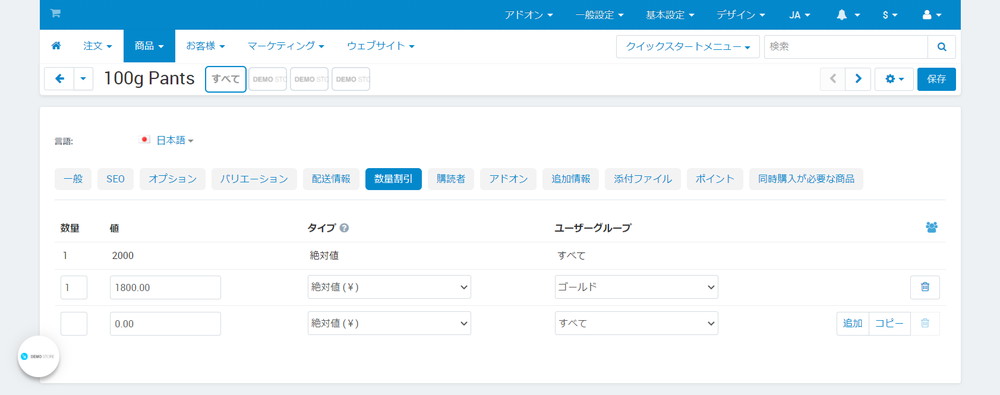1000x395 pixels.
Task: Open the アドオン top menu
Action: (x=529, y=15)
